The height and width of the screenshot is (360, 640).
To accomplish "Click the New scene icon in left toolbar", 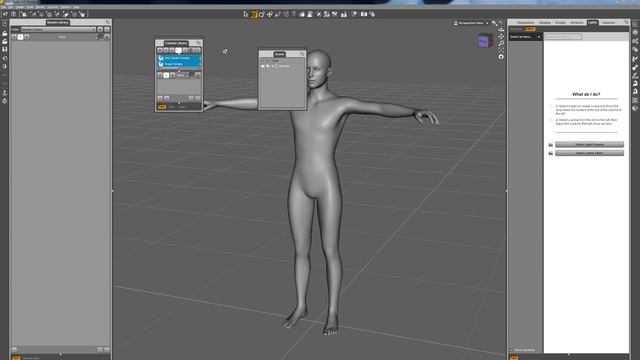I will [4, 25].
